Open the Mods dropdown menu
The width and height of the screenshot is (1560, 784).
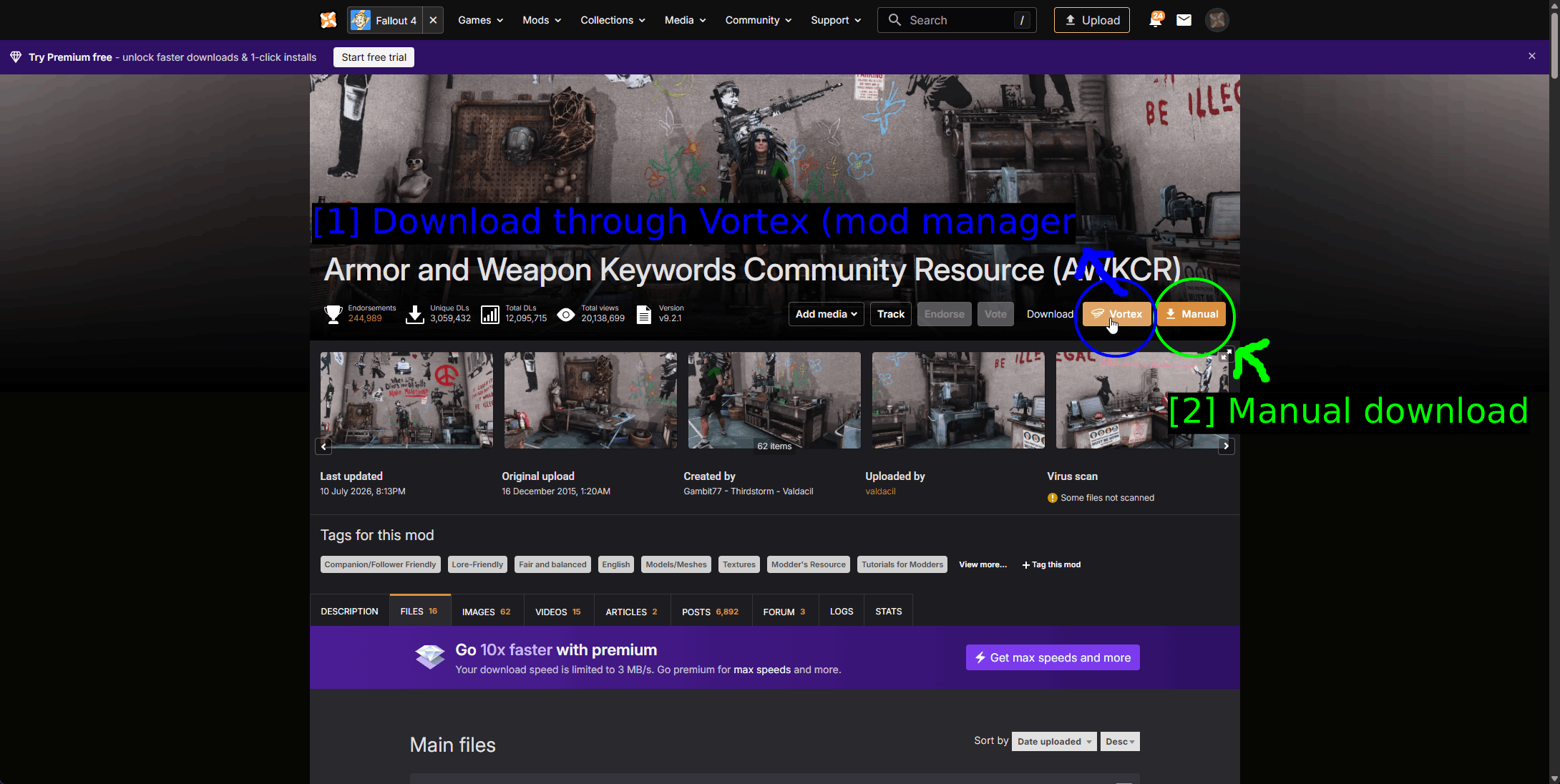click(x=542, y=20)
